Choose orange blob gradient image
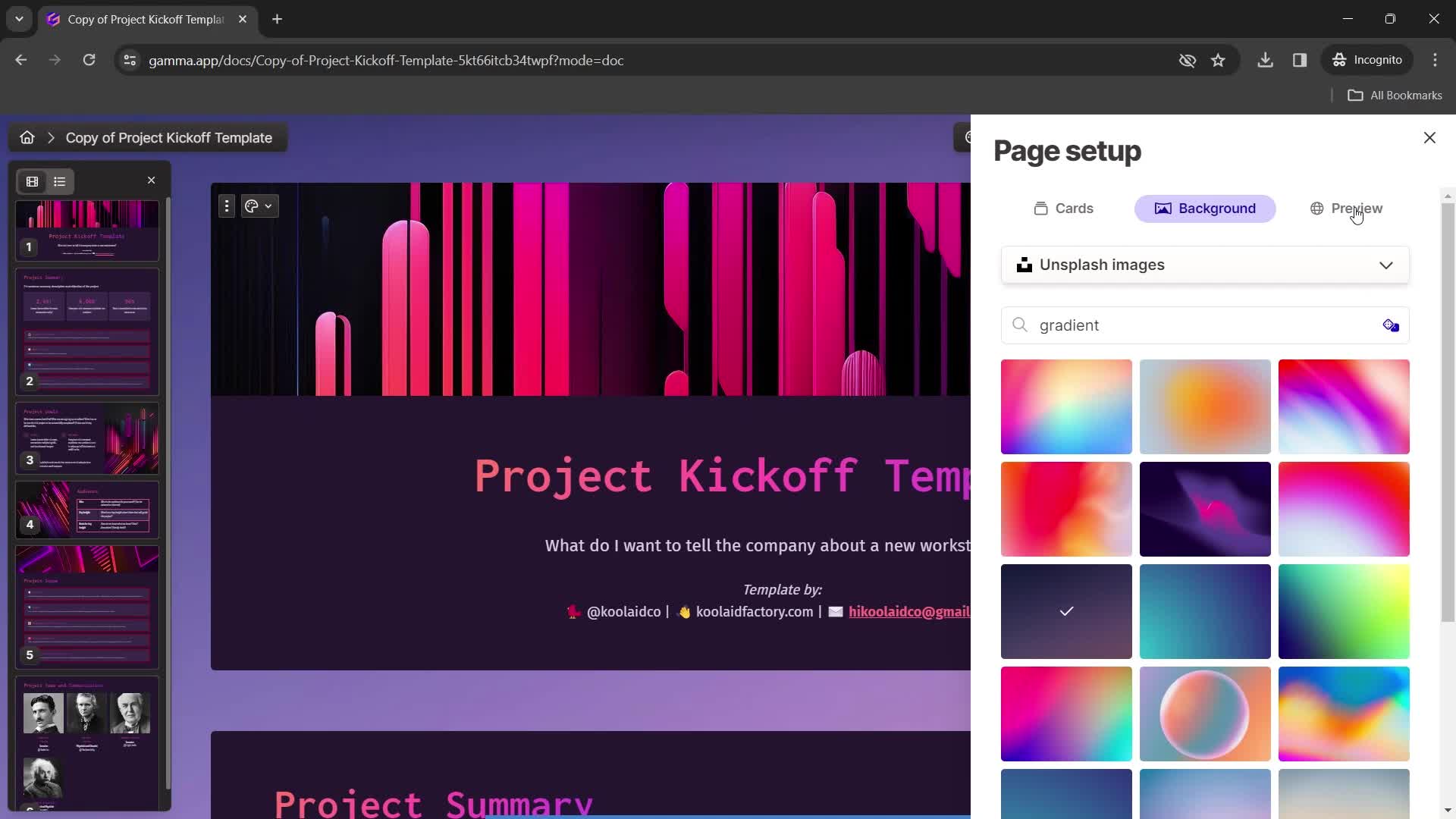Screen dimensions: 1456x819 point(1205,406)
